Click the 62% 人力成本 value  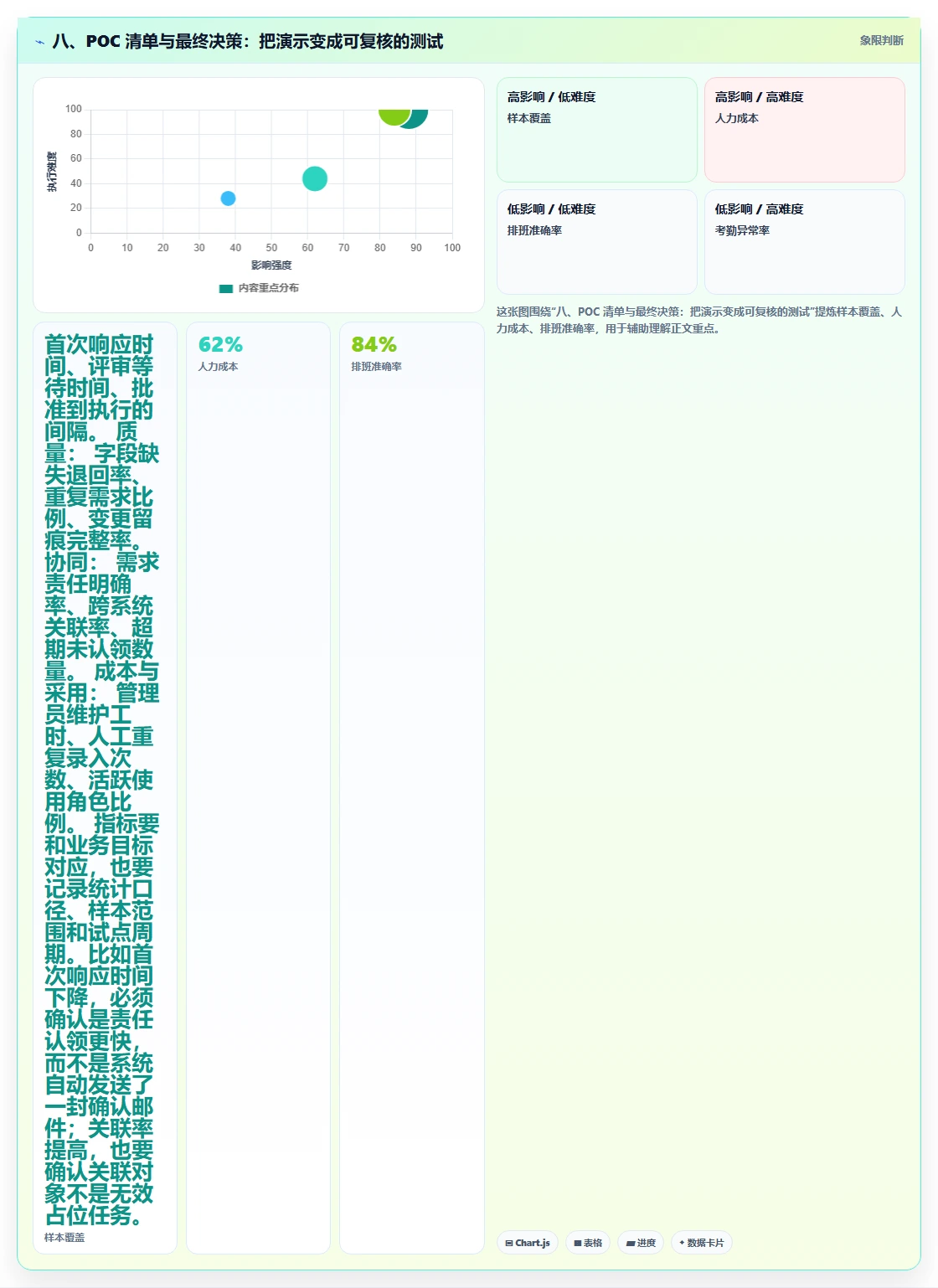[220, 345]
